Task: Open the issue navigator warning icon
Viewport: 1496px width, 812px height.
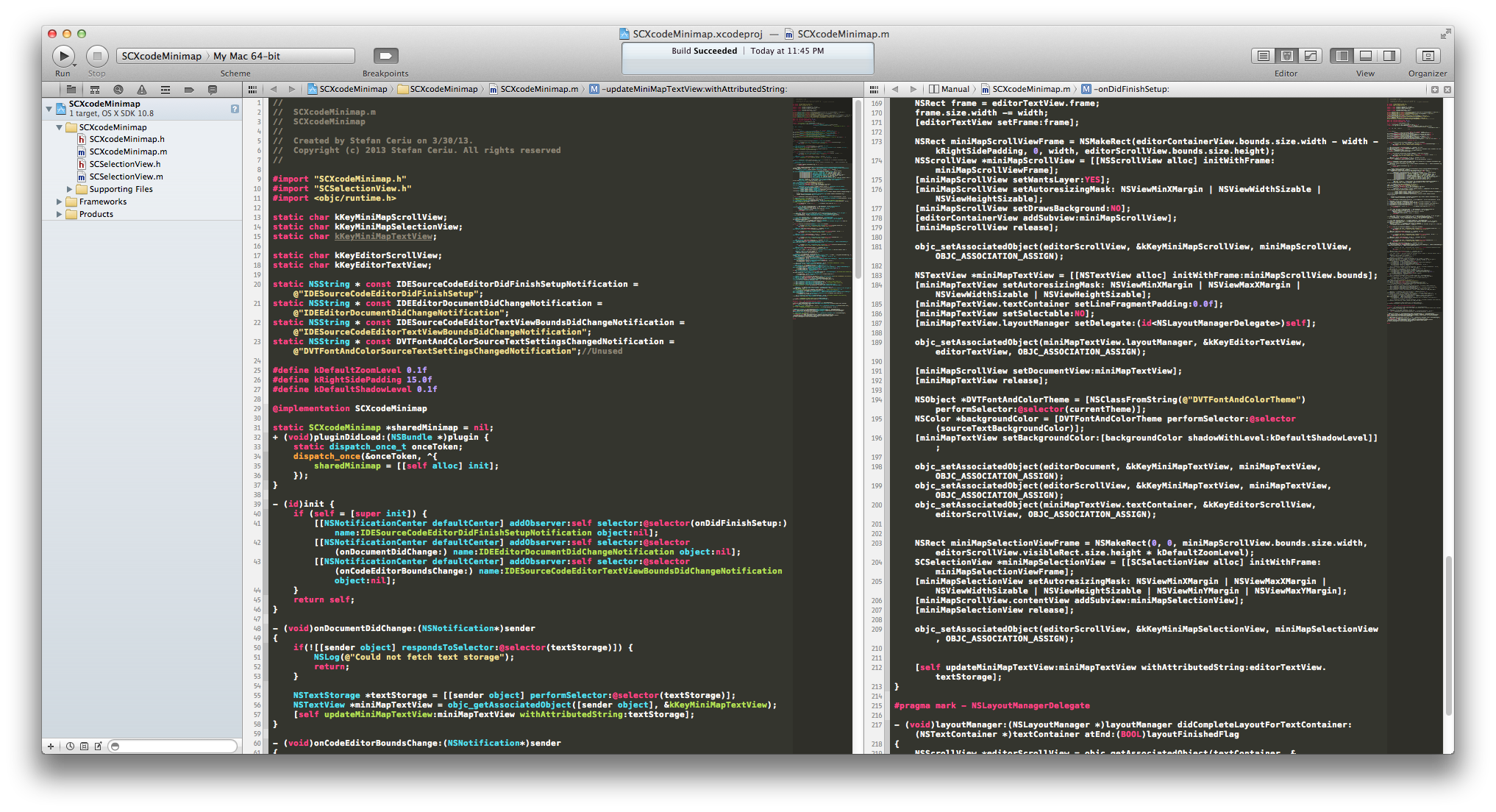Action: (142, 89)
